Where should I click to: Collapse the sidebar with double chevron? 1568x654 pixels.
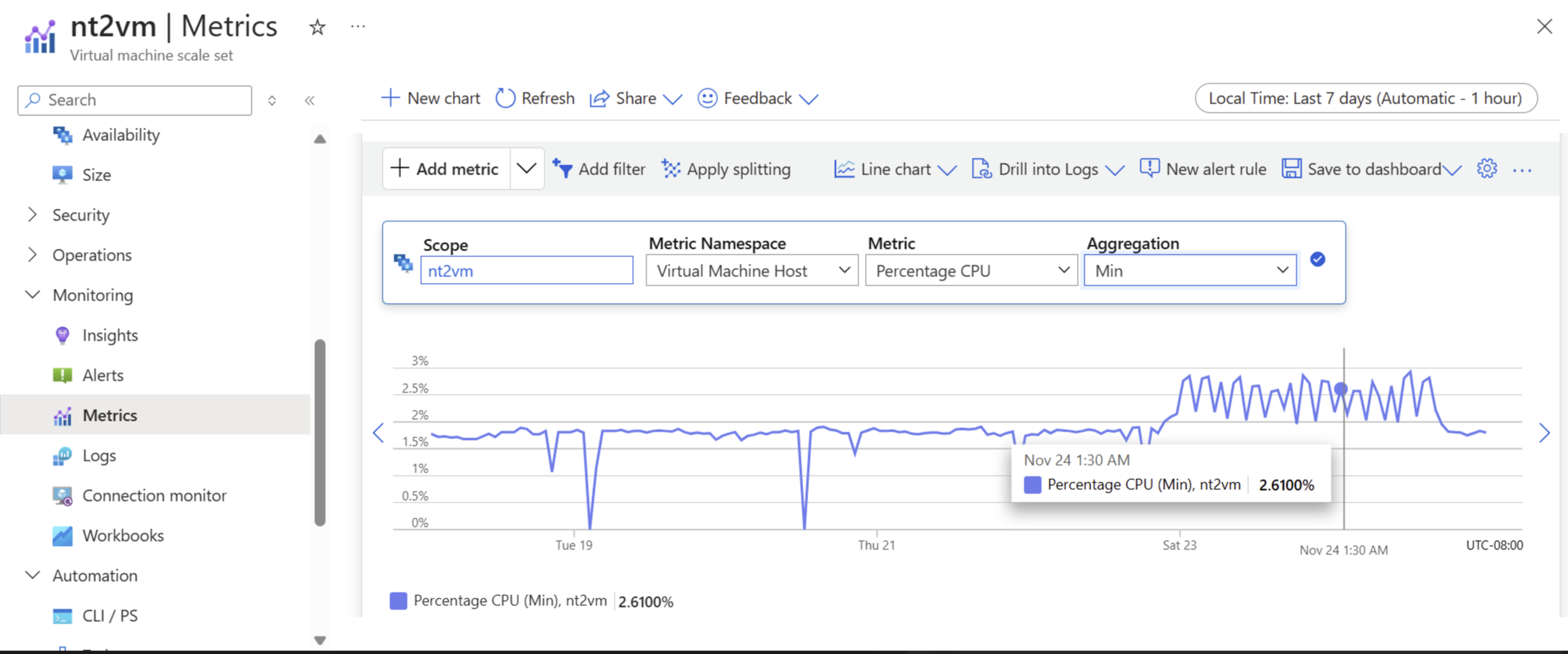click(x=309, y=101)
